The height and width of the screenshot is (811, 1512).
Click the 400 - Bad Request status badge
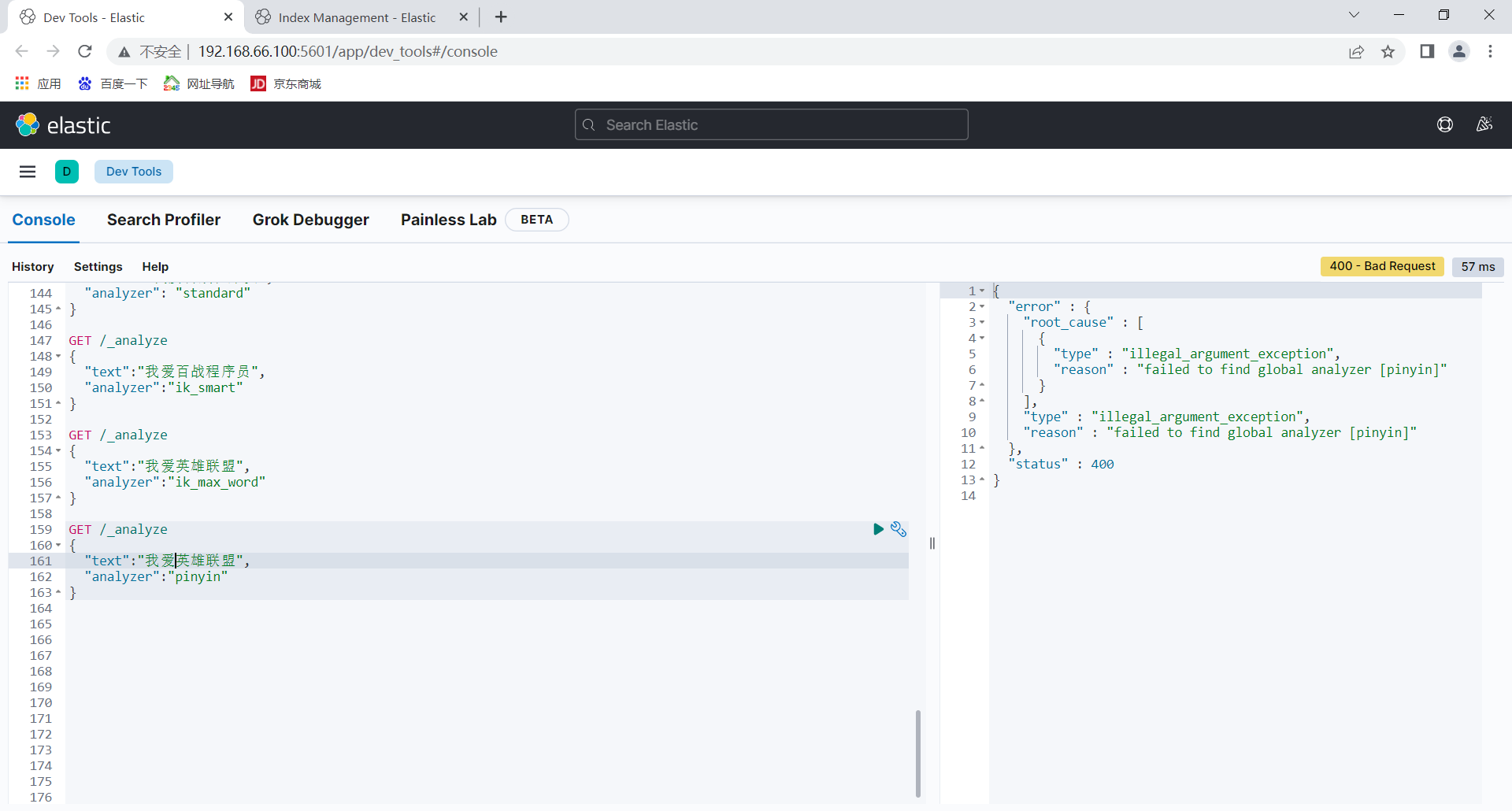click(1382, 266)
